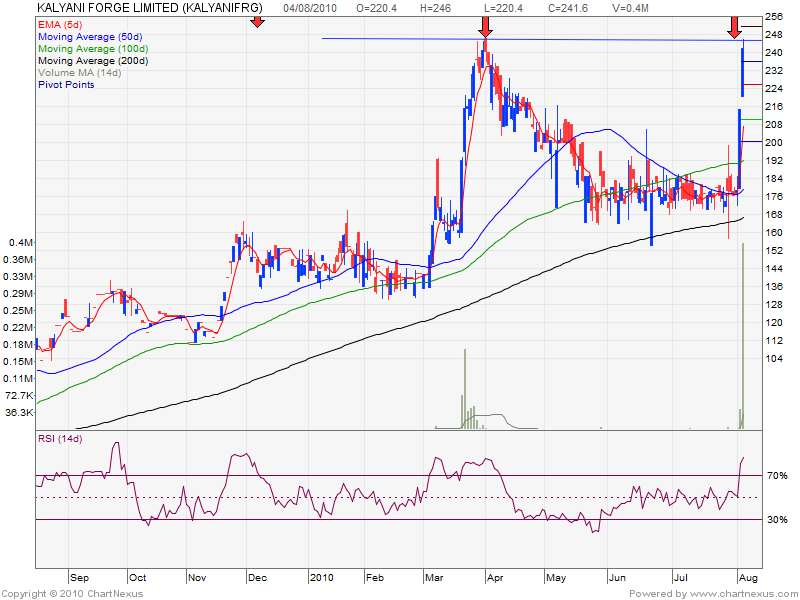
Task: Select the date 04/08/2010 in the header
Action: pos(310,8)
